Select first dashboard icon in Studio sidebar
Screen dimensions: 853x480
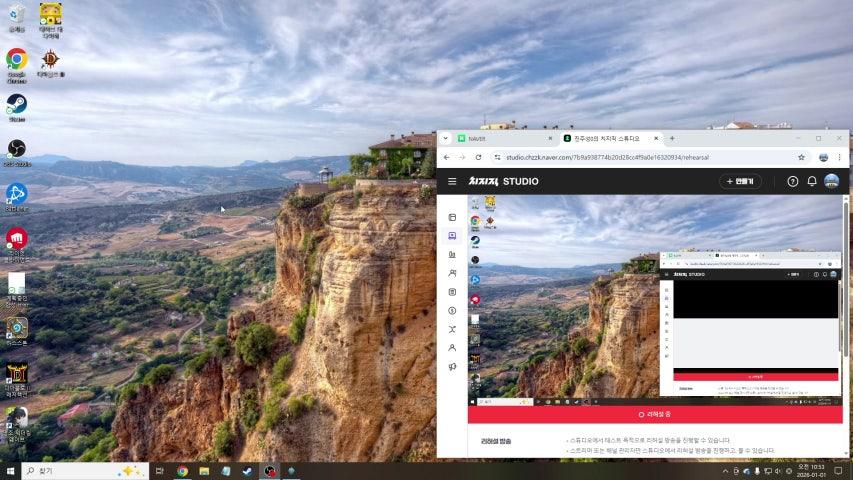(x=452, y=217)
